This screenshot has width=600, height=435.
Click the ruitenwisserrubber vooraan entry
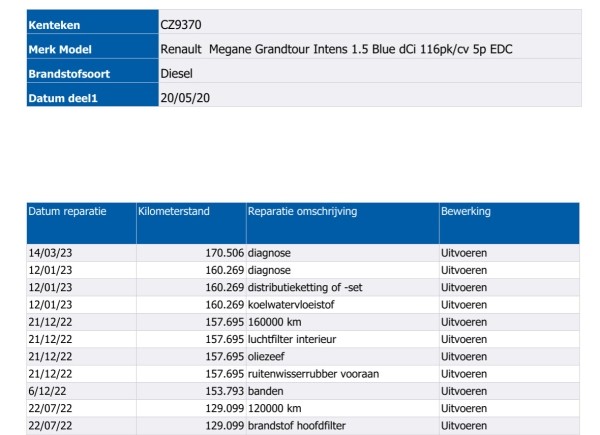pyautogui.click(x=314, y=373)
